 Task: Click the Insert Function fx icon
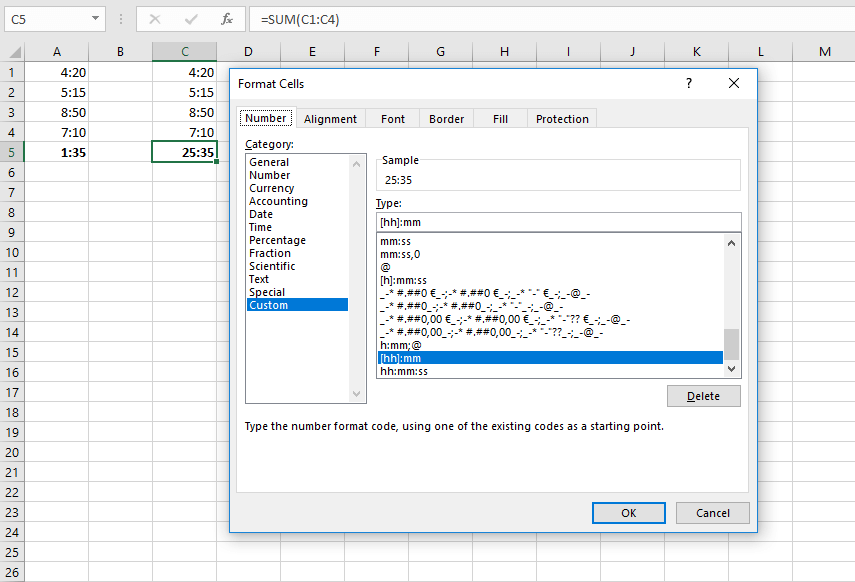(227, 20)
